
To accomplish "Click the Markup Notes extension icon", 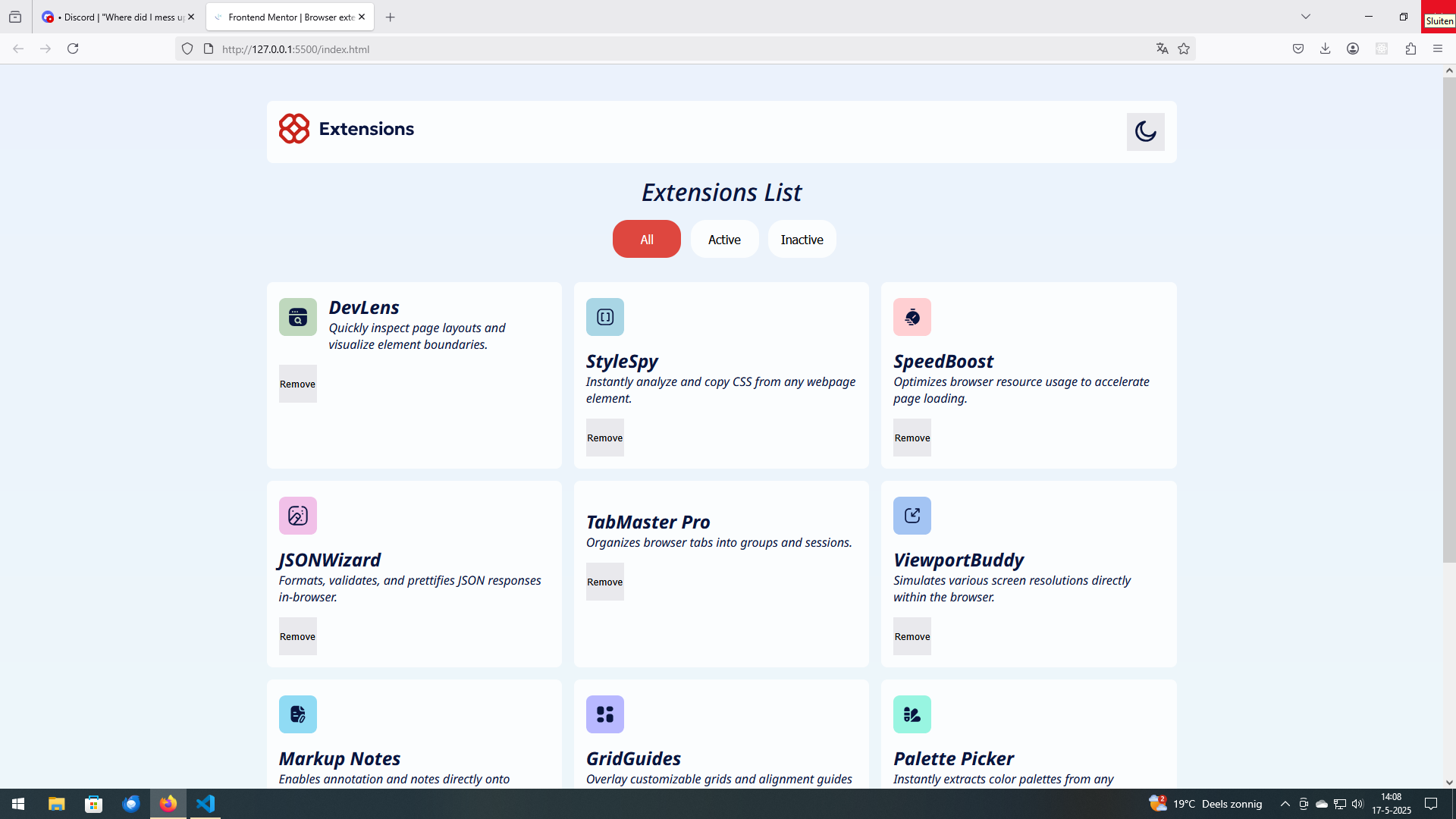I will point(297,714).
